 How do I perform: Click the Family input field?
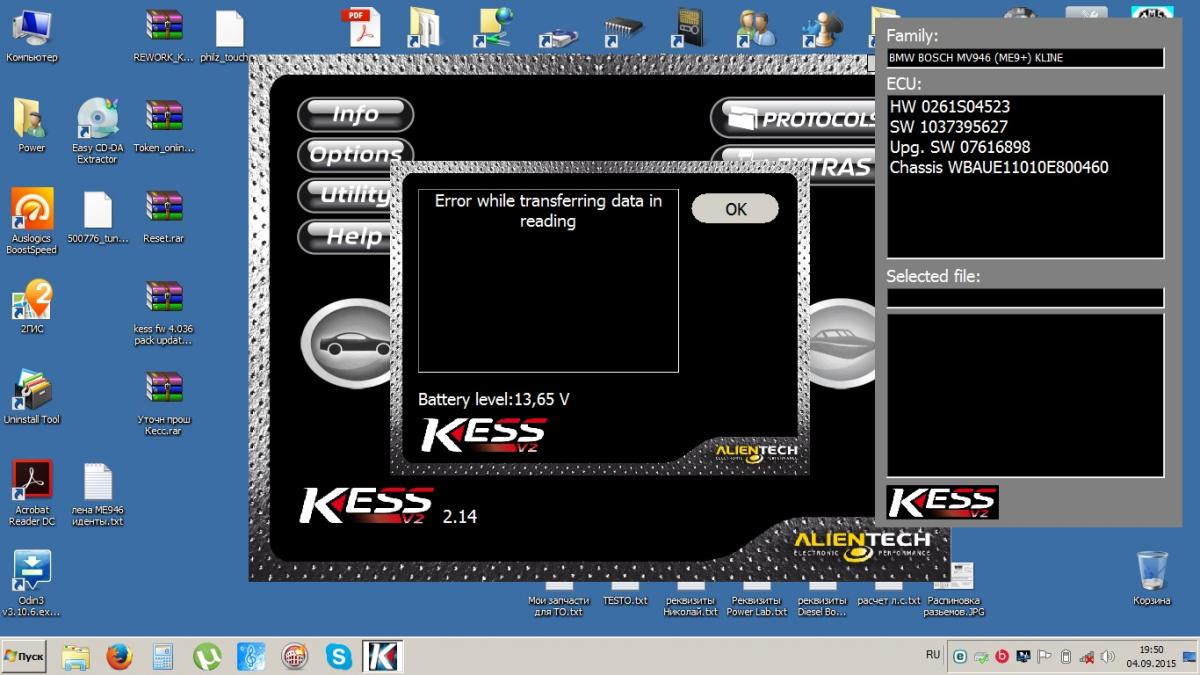(x=1025, y=58)
